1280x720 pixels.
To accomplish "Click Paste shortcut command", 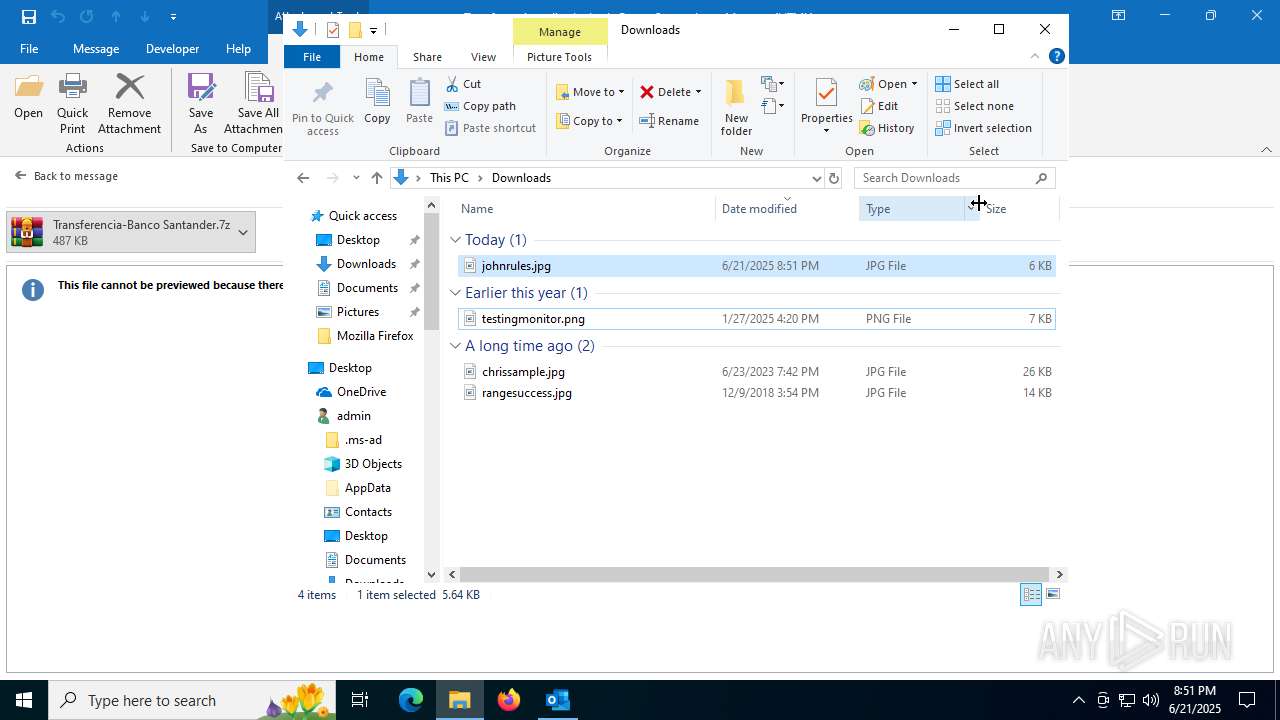I will [490, 128].
